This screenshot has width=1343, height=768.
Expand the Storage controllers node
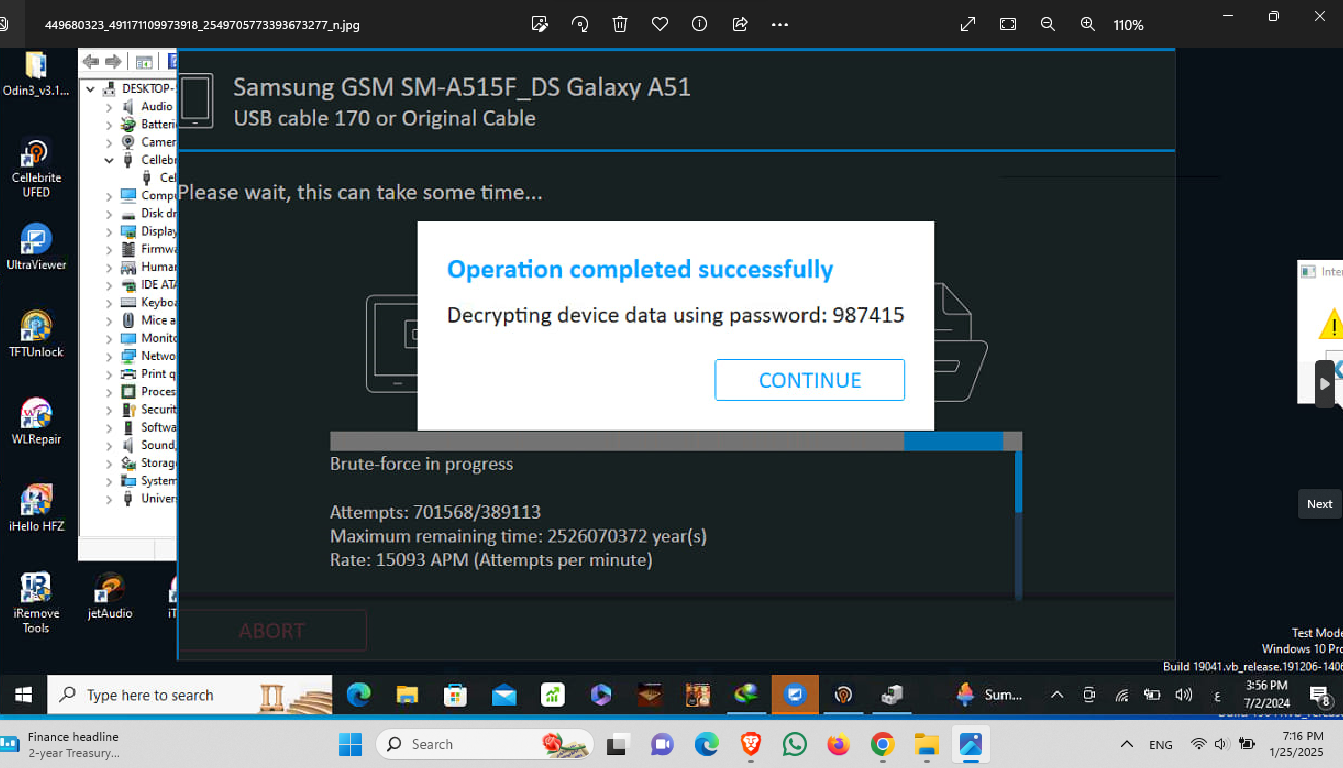pos(109,463)
